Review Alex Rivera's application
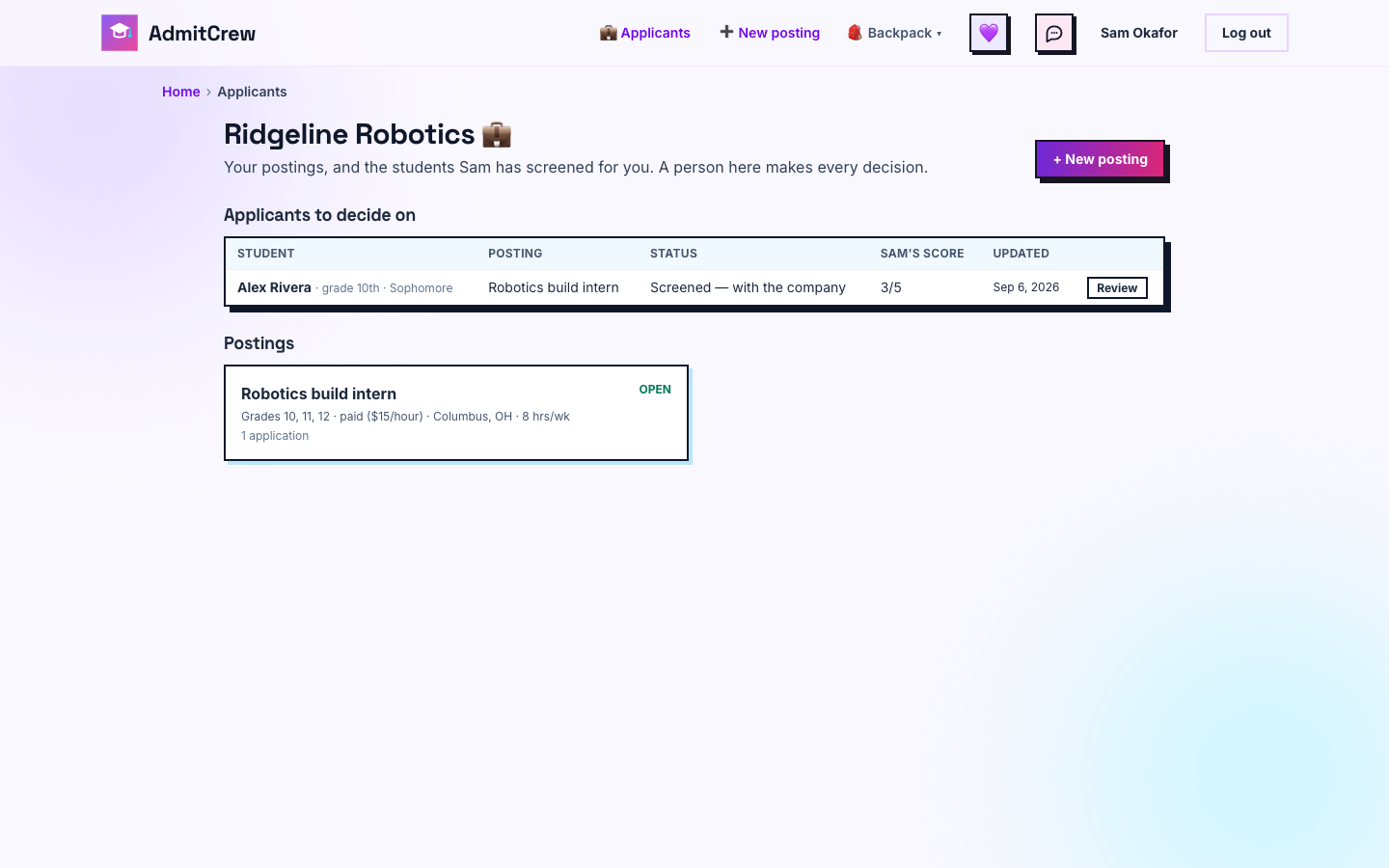The image size is (1389, 868). pos(1117,287)
